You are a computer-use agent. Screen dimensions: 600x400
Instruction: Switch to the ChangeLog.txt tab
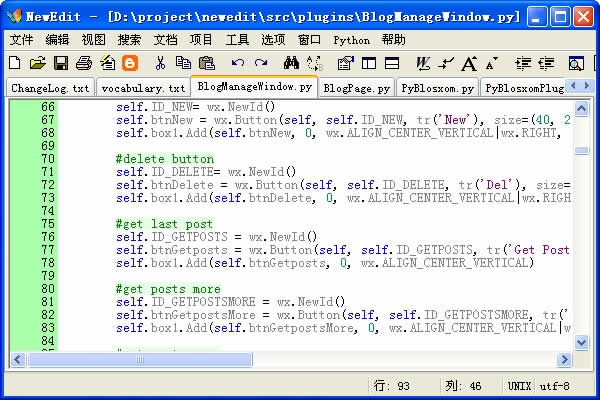pos(49,87)
